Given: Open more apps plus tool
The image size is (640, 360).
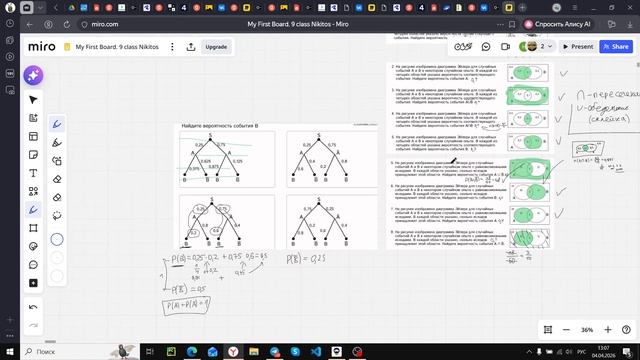Looking at the screenshot, I should coord(33,283).
